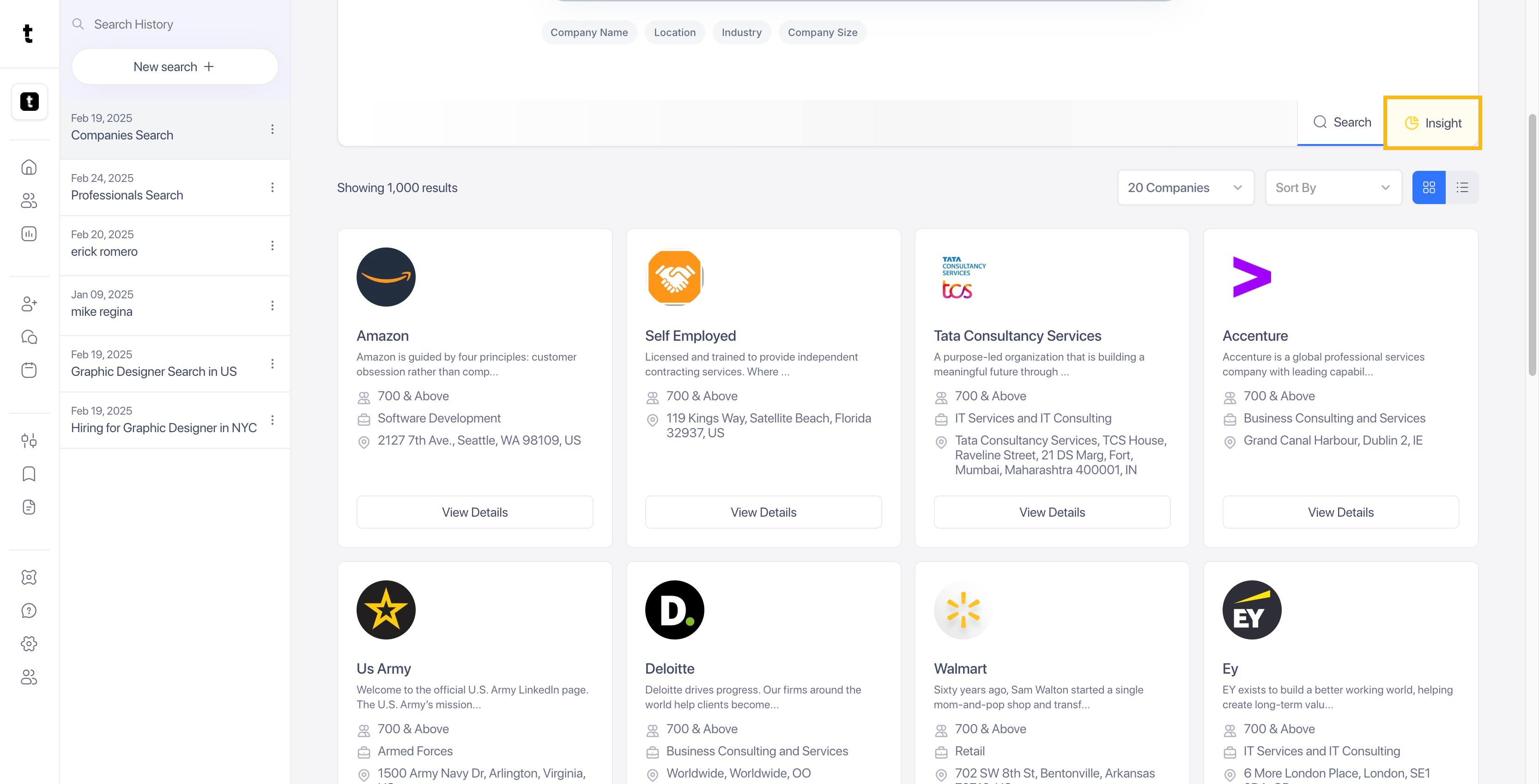The width and height of the screenshot is (1539, 784).
Task: Open the Sort By dropdown
Action: (x=1333, y=187)
